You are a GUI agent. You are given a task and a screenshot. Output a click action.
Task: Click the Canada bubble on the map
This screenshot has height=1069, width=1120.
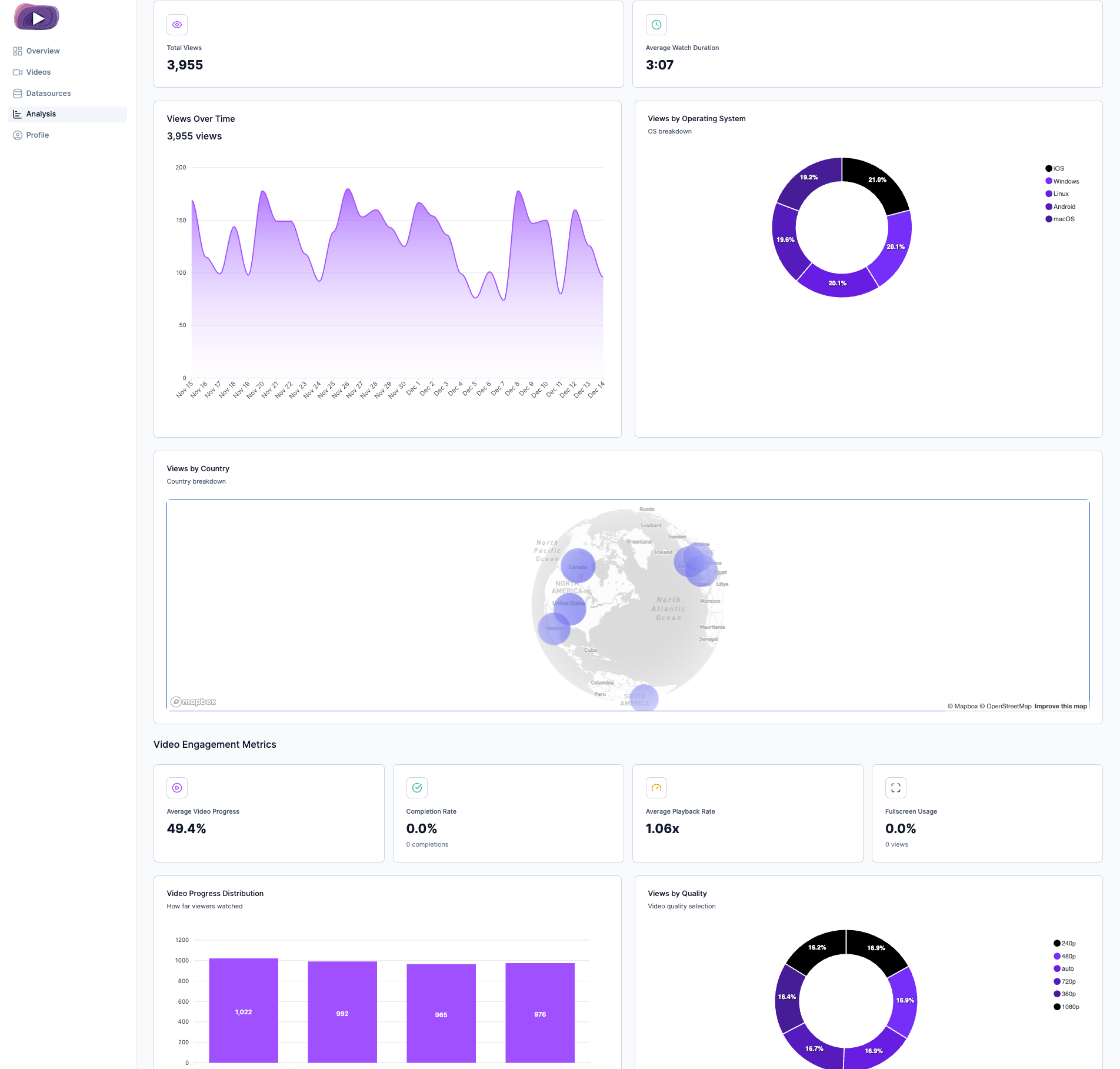pyautogui.click(x=578, y=566)
